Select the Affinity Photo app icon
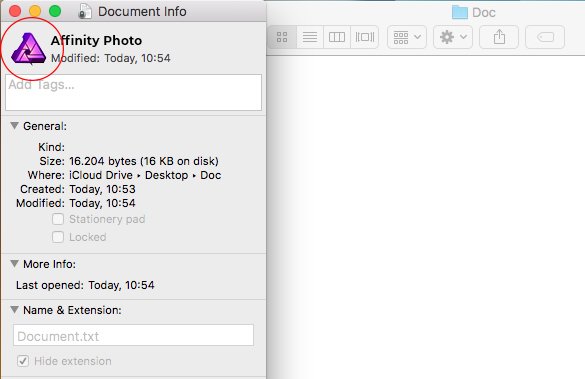Image resolution: width=585 pixels, height=379 pixels. pyautogui.click(x=29, y=49)
